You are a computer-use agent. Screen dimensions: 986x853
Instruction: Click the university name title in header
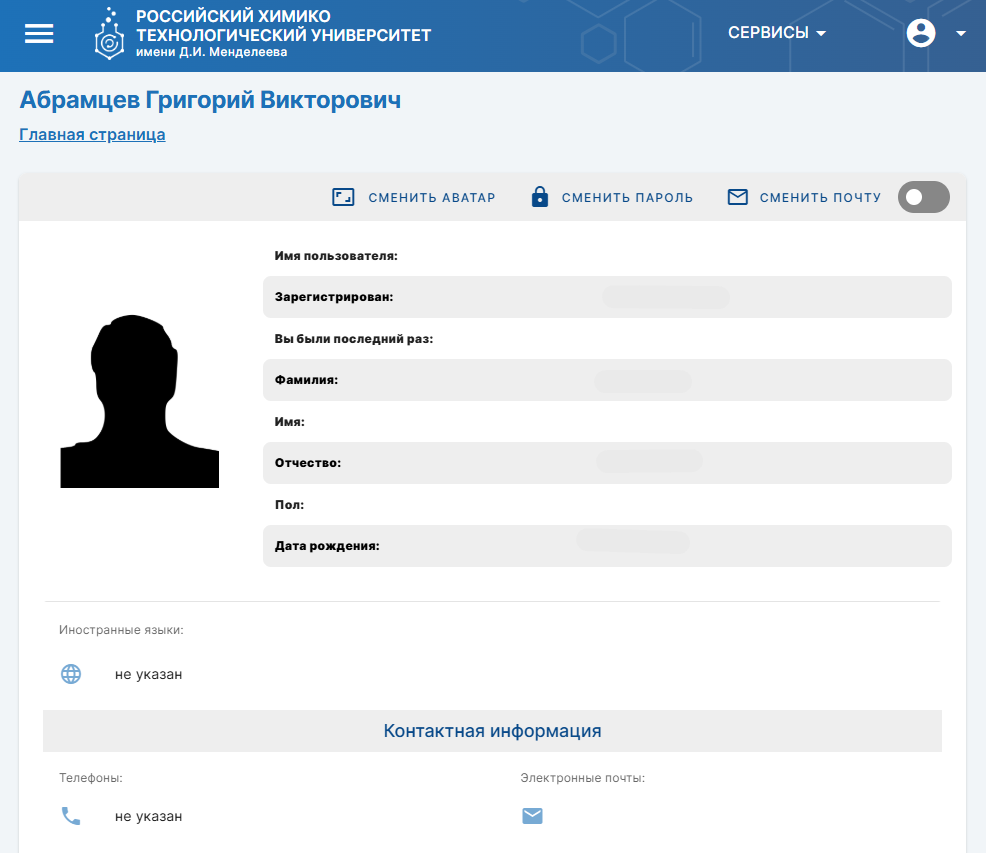(283, 33)
